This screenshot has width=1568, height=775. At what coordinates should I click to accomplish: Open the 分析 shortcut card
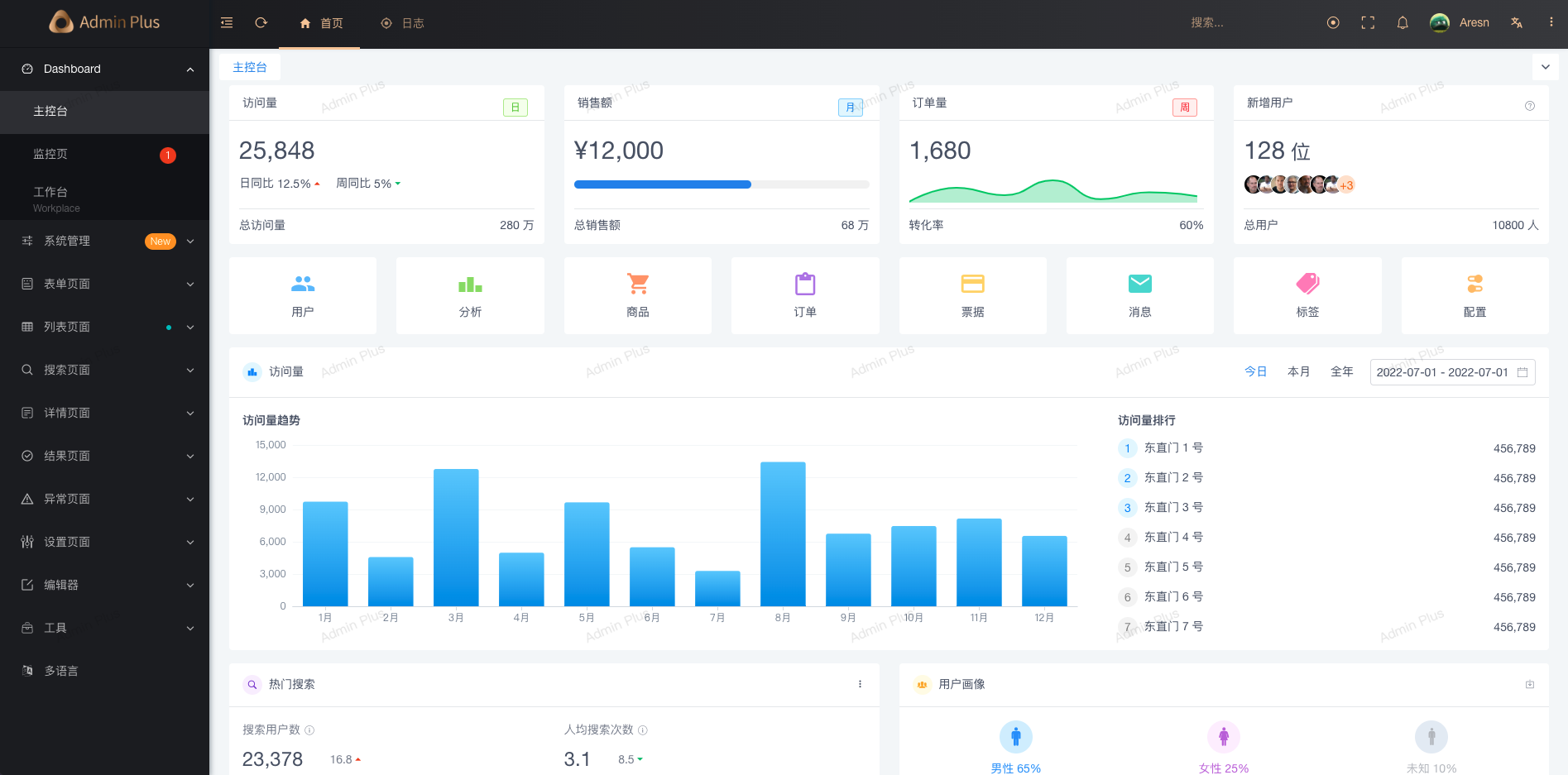[470, 296]
